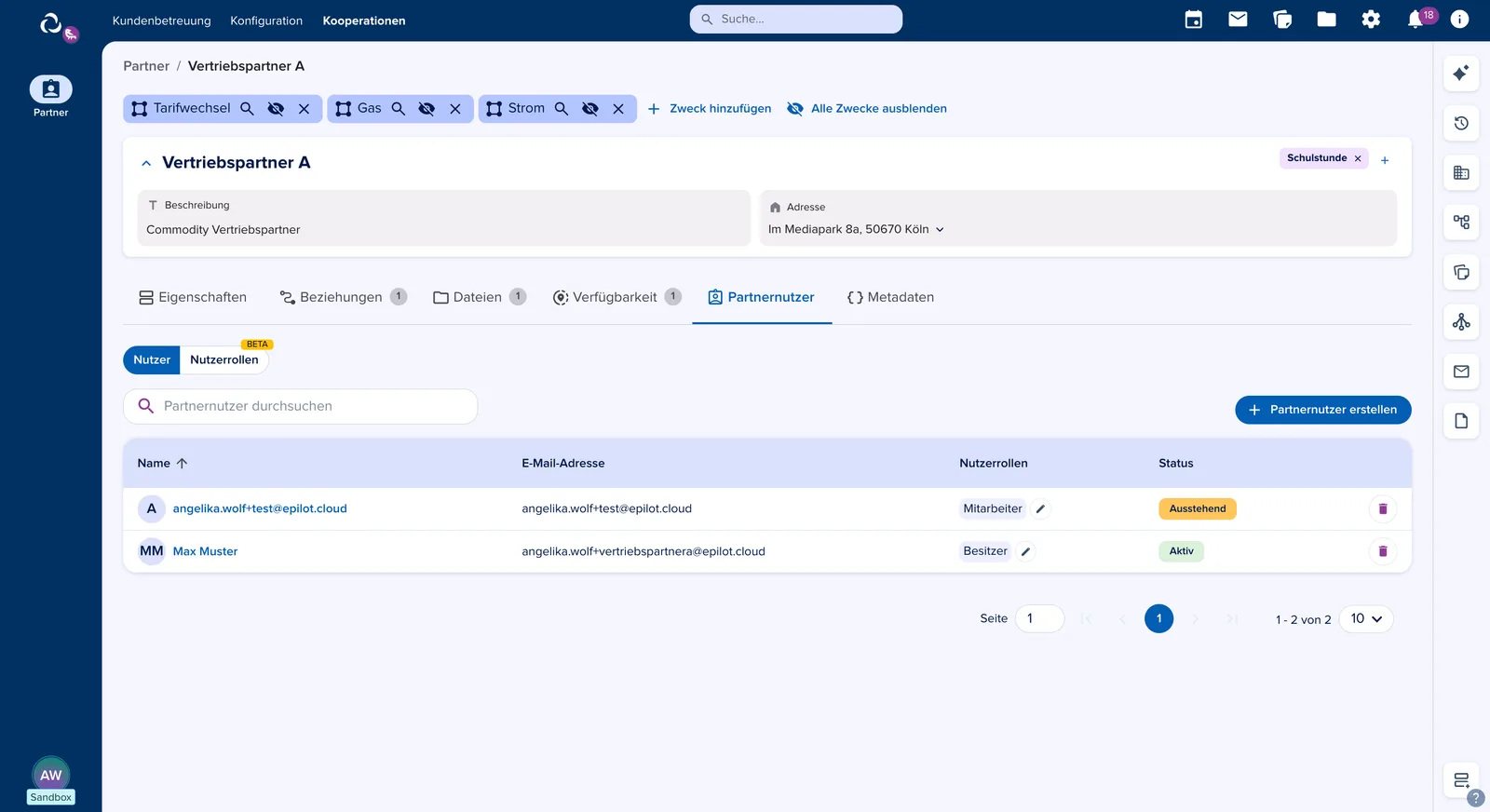Open the AI sparkle assistant icon

click(x=1461, y=73)
